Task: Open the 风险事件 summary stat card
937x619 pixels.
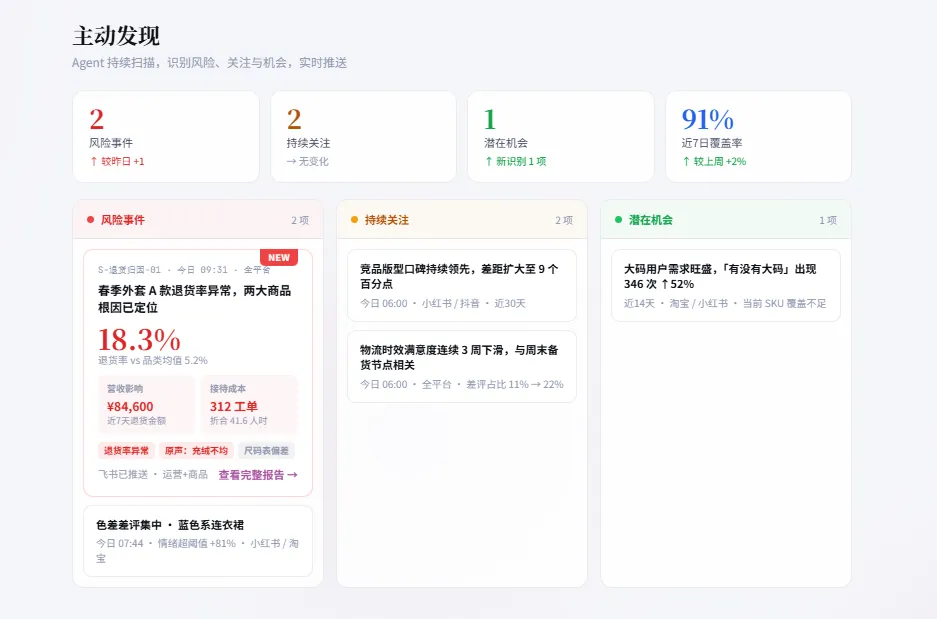Action: click(x=166, y=137)
